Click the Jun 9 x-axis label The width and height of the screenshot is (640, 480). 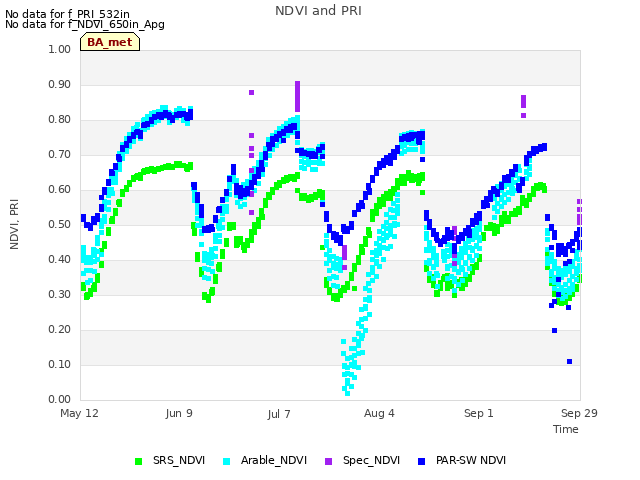(179, 413)
